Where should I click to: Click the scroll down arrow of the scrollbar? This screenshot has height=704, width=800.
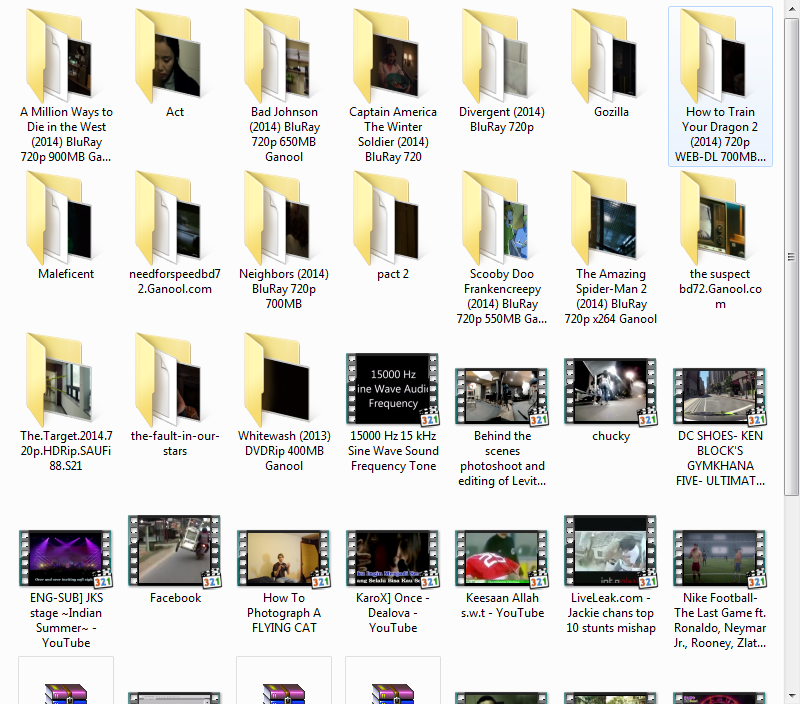click(x=791, y=696)
